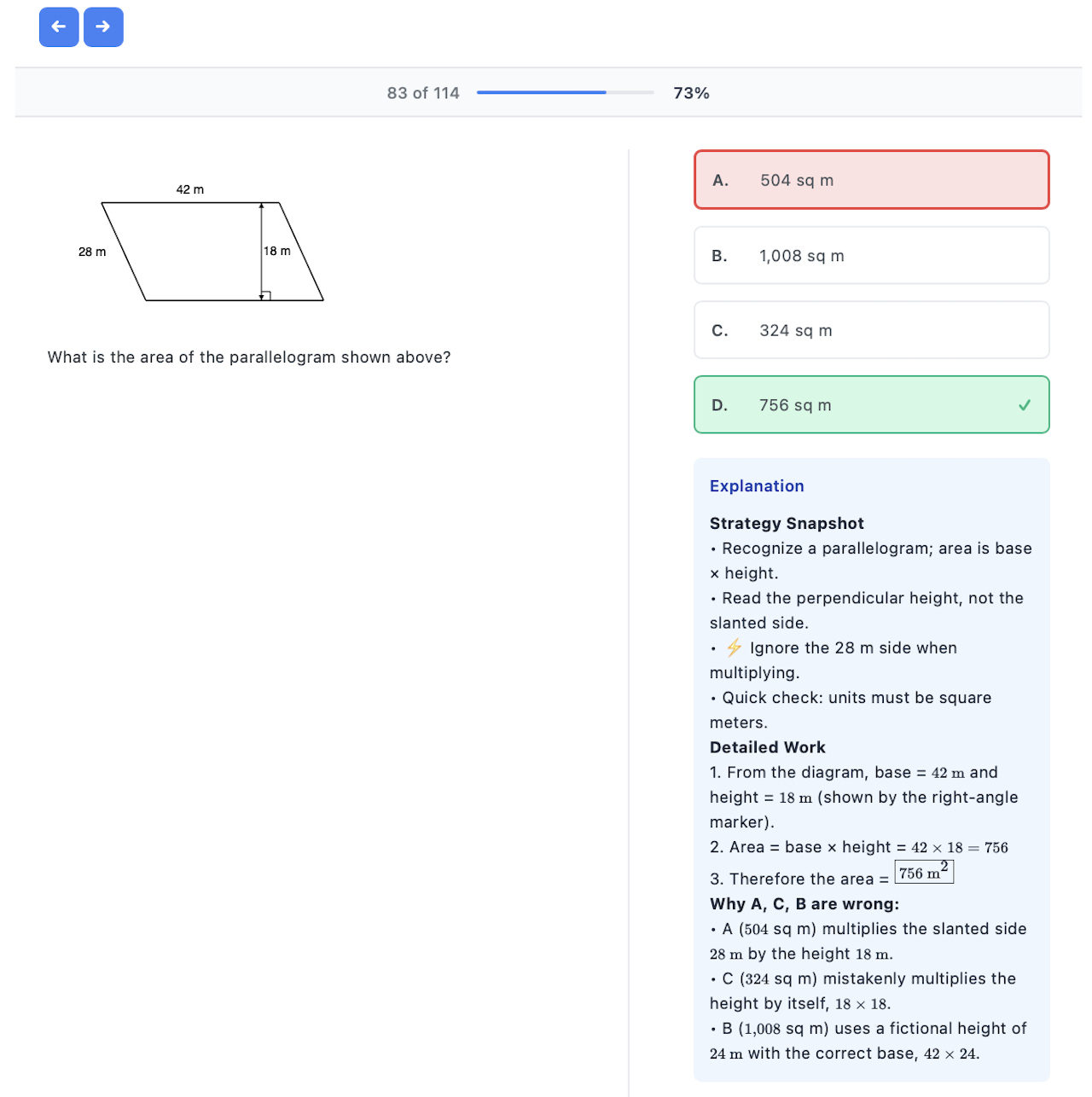Click the lightning bolt in the strategy tips
The width and height of the screenshot is (1092, 1097).
[732, 648]
